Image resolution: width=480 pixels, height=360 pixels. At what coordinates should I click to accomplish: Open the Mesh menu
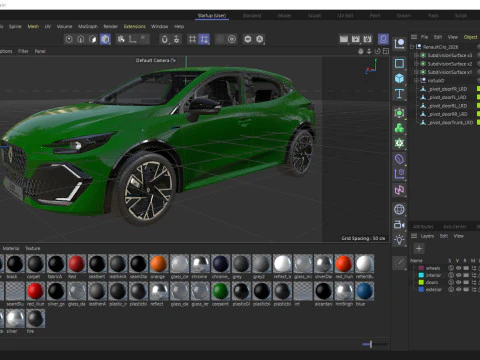(x=33, y=26)
